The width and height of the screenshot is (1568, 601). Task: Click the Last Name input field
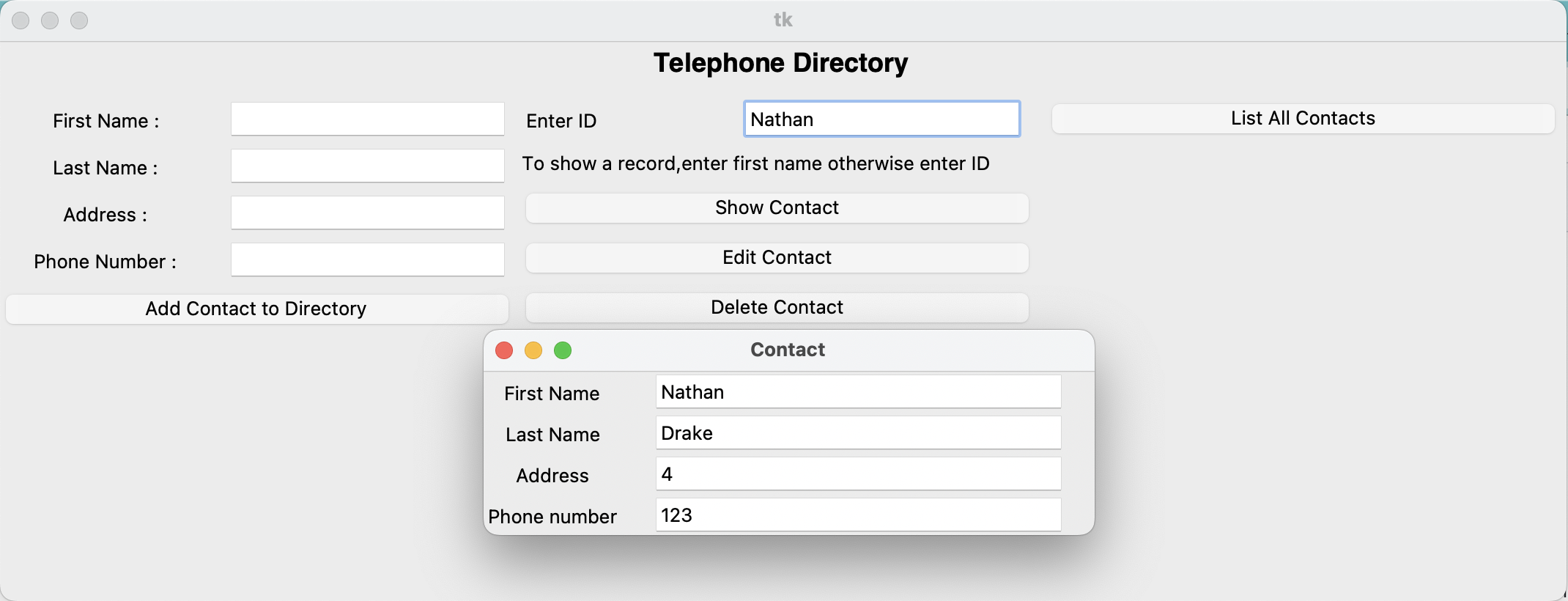(x=367, y=165)
